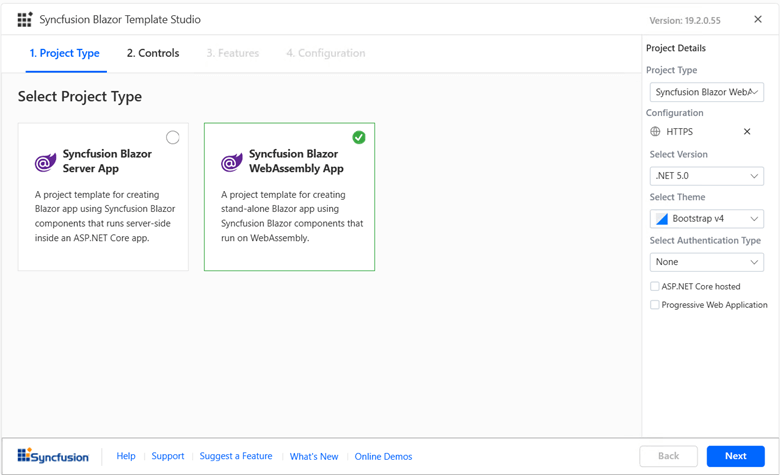Click the HTTPS globe icon
Image resolution: width=780 pixels, height=475 pixels.
click(655, 132)
